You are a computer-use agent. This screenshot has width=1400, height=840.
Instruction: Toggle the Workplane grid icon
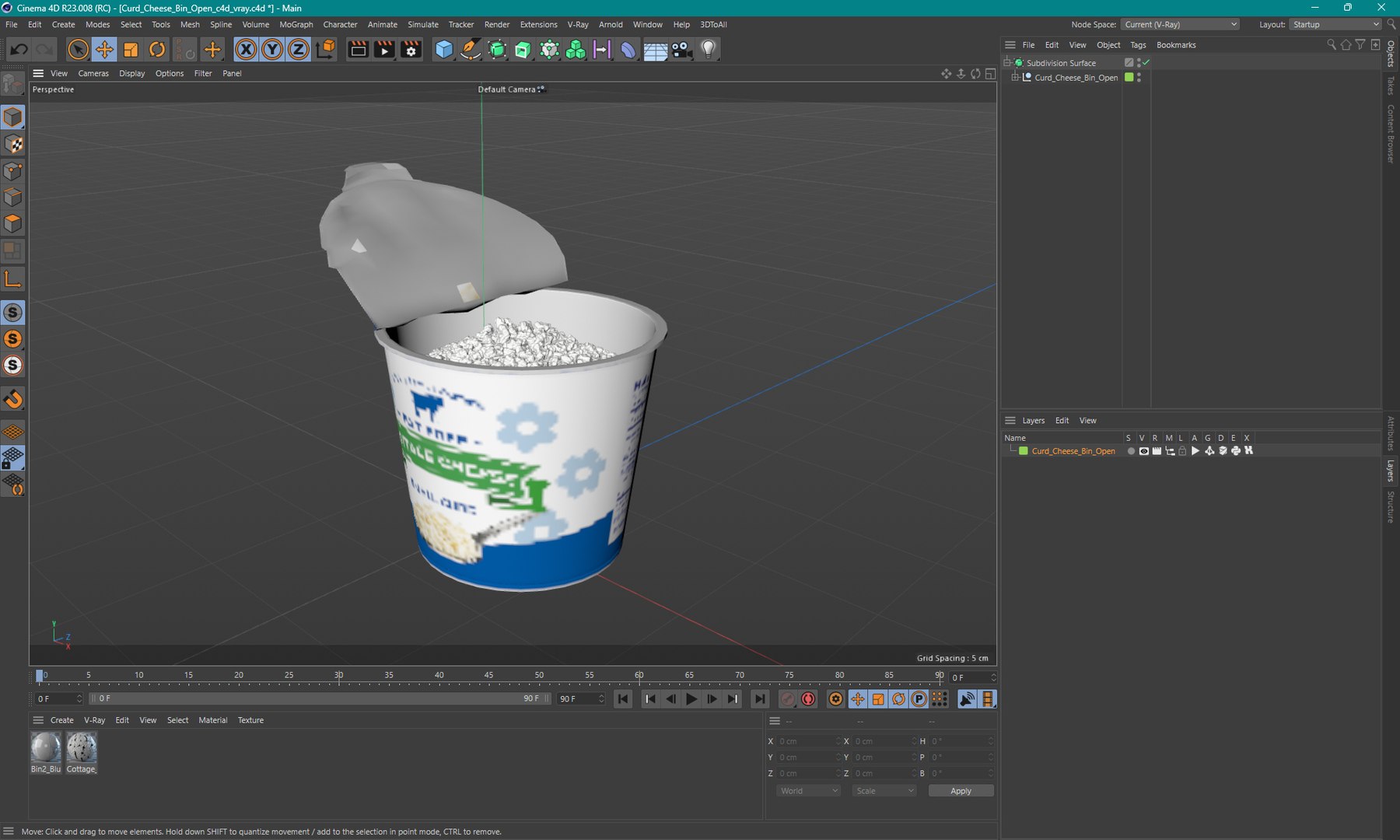(13, 432)
